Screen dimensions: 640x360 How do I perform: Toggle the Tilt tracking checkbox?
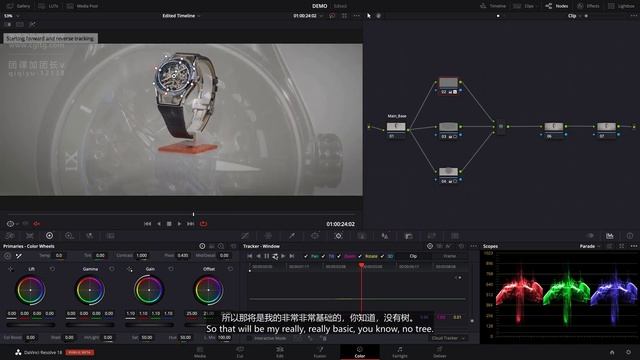(x=323, y=256)
